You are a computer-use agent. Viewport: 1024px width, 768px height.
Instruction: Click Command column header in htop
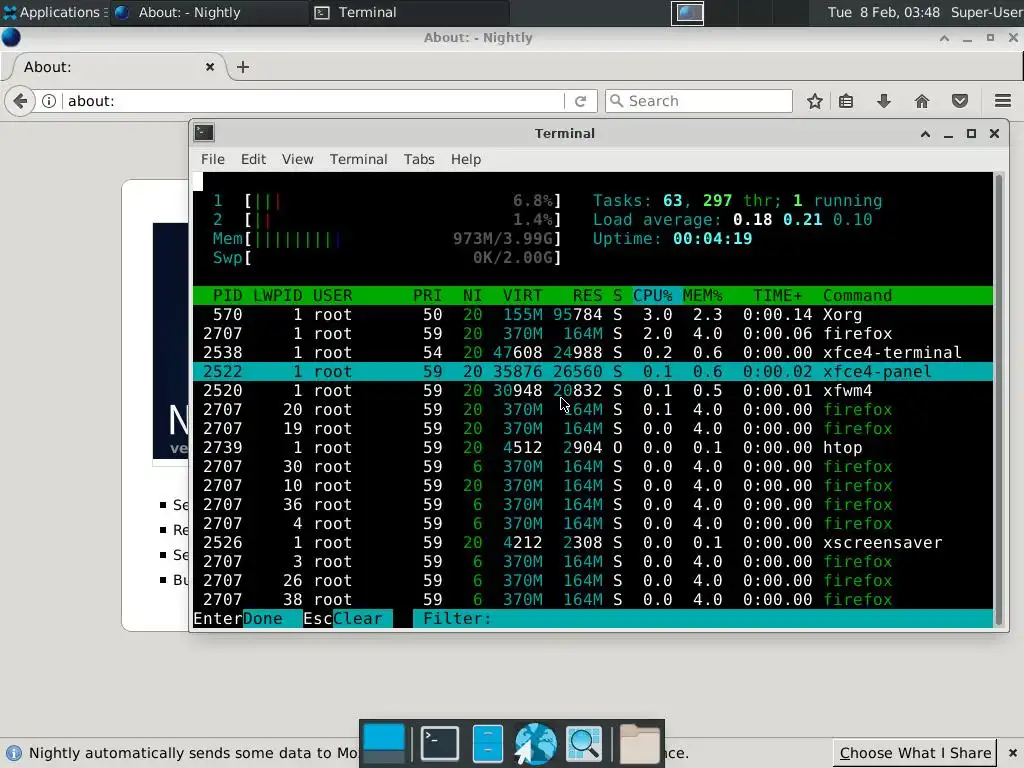pos(857,295)
